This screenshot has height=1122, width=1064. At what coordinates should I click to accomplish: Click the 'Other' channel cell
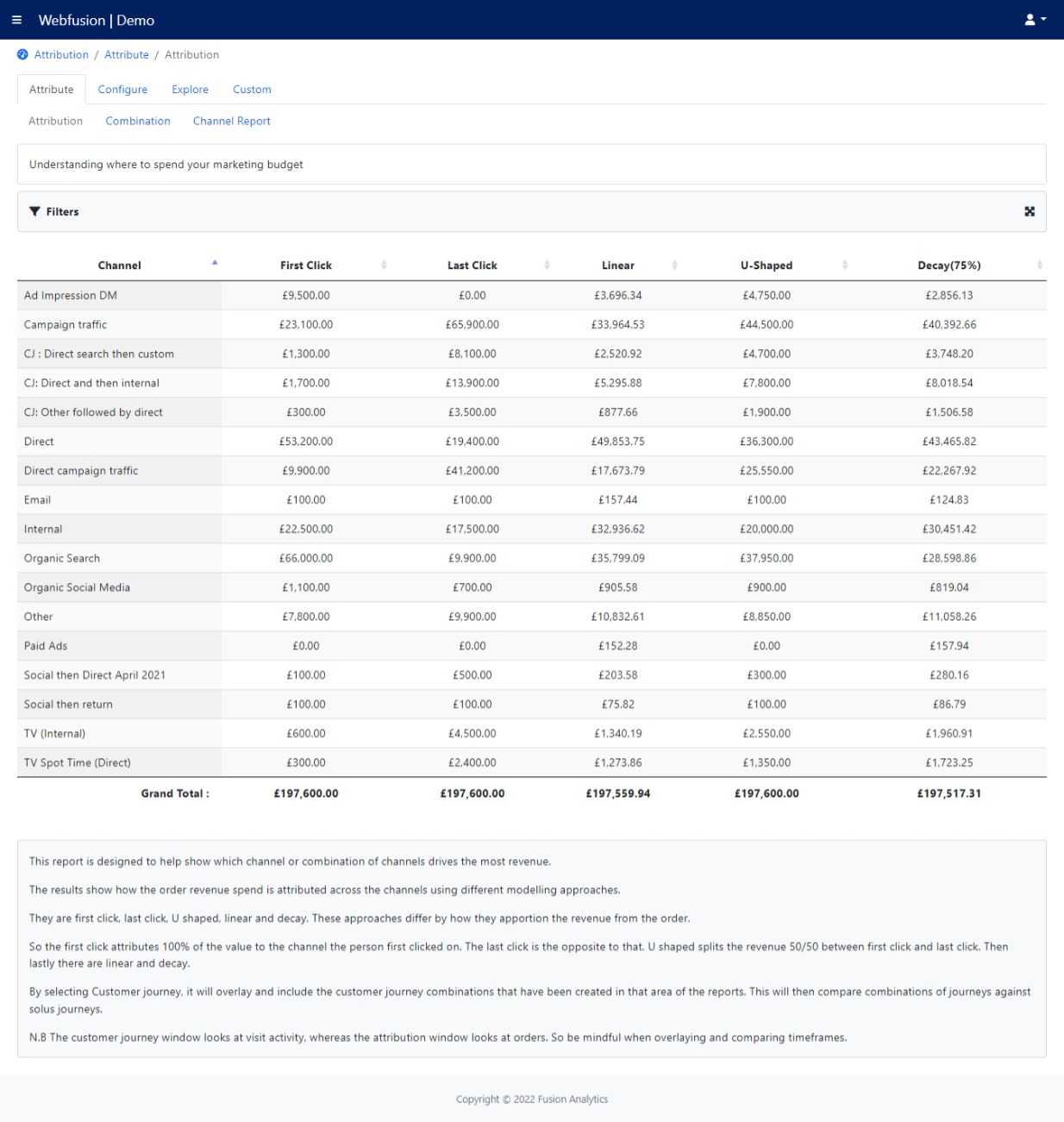pos(119,617)
